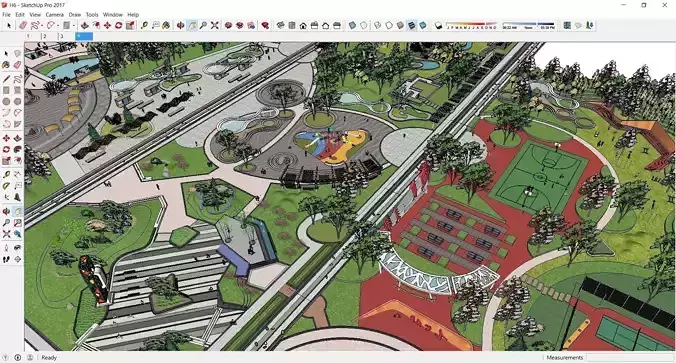This screenshot has height=363, width=676.
Task: Select the Circle tool
Action: (6, 102)
